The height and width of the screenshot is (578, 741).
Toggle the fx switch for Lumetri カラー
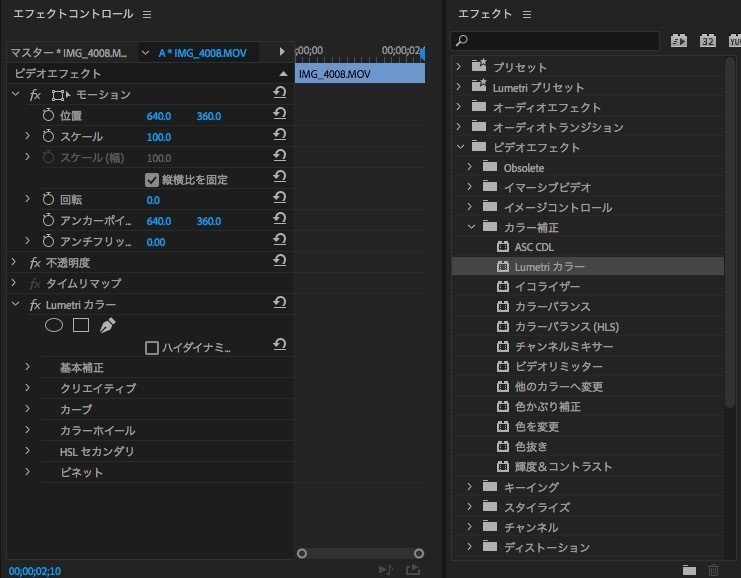pos(35,305)
